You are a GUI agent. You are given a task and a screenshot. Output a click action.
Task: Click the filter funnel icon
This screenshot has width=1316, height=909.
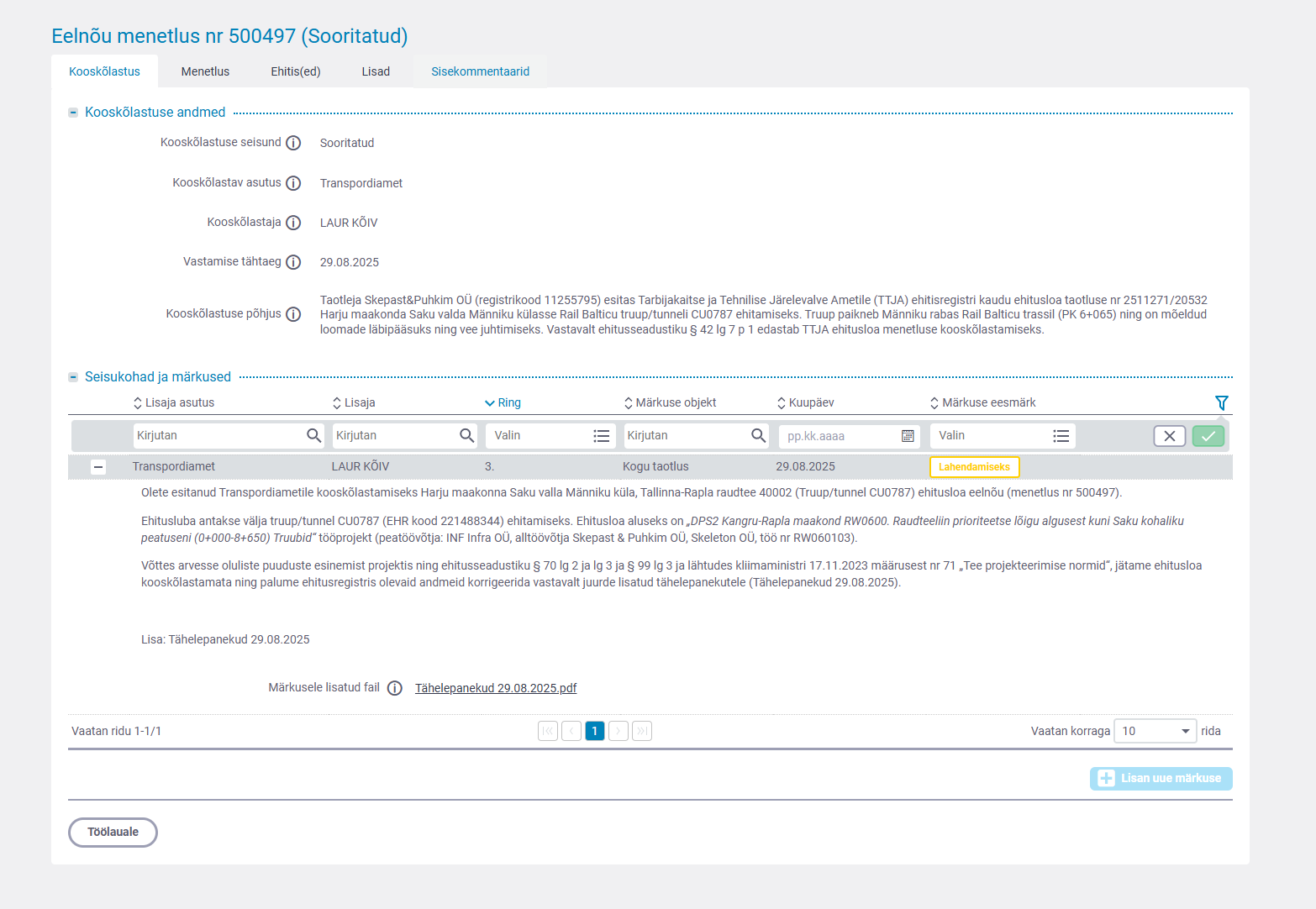tap(1221, 403)
